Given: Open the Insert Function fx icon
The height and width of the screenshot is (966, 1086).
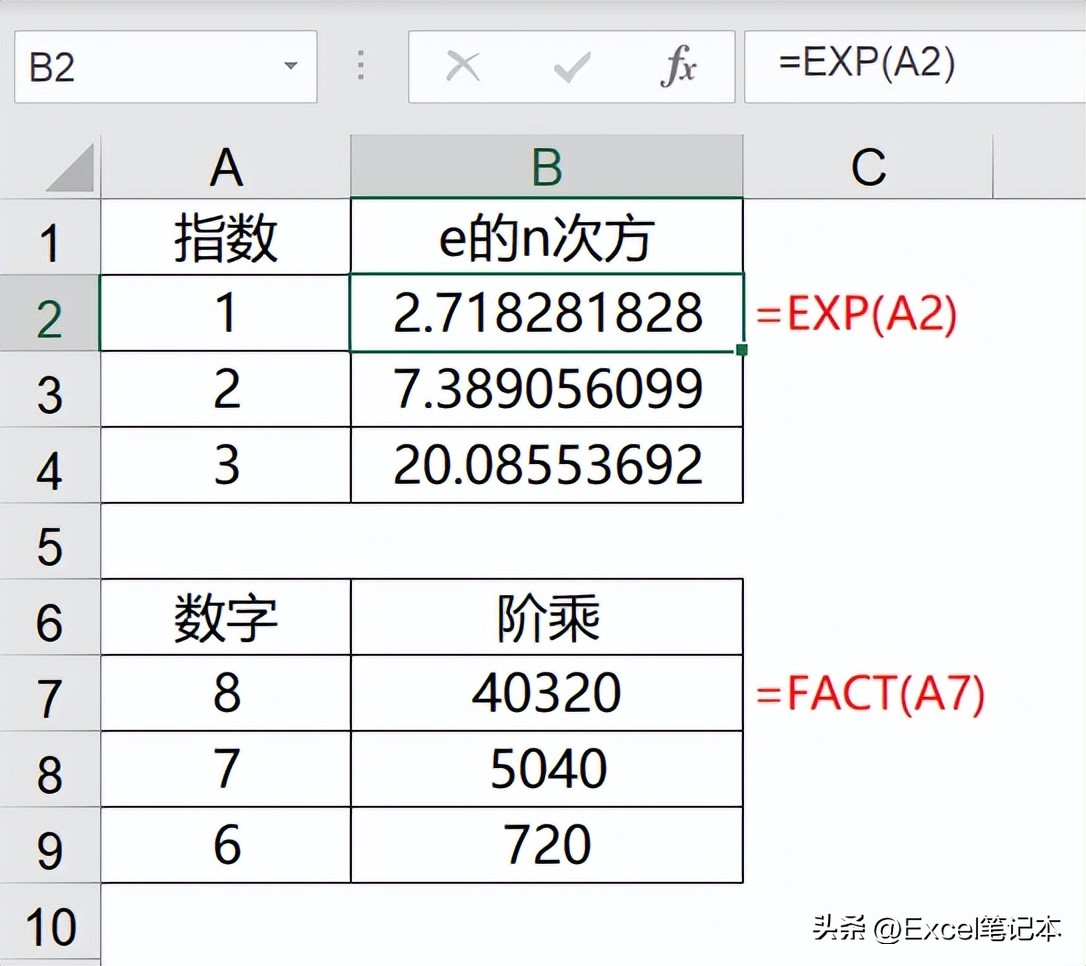Looking at the screenshot, I should 678,66.
